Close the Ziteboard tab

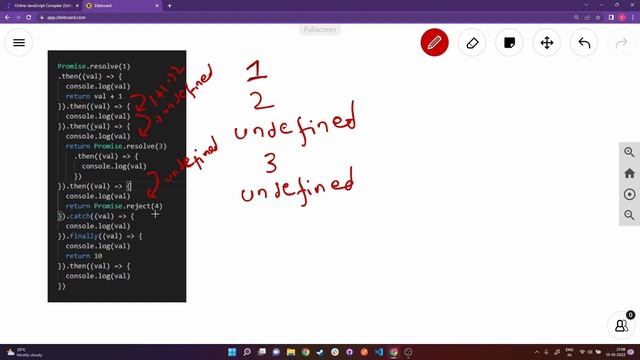coord(157,6)
